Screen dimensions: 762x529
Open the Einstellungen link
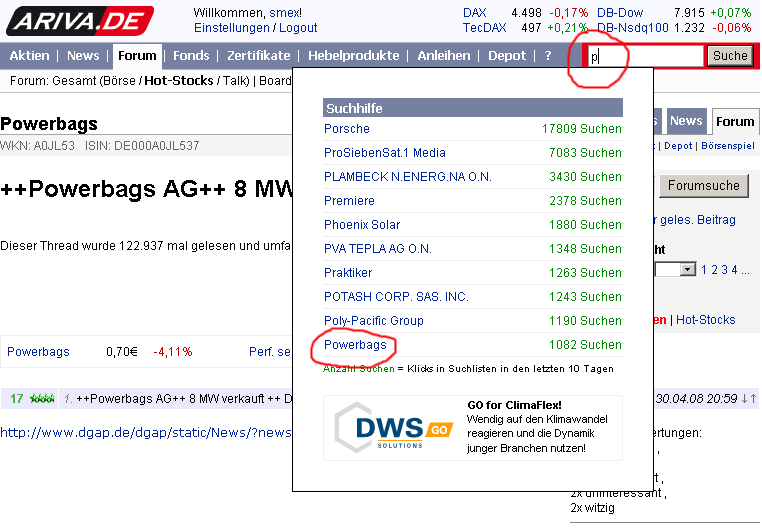[x=231, y=28]
